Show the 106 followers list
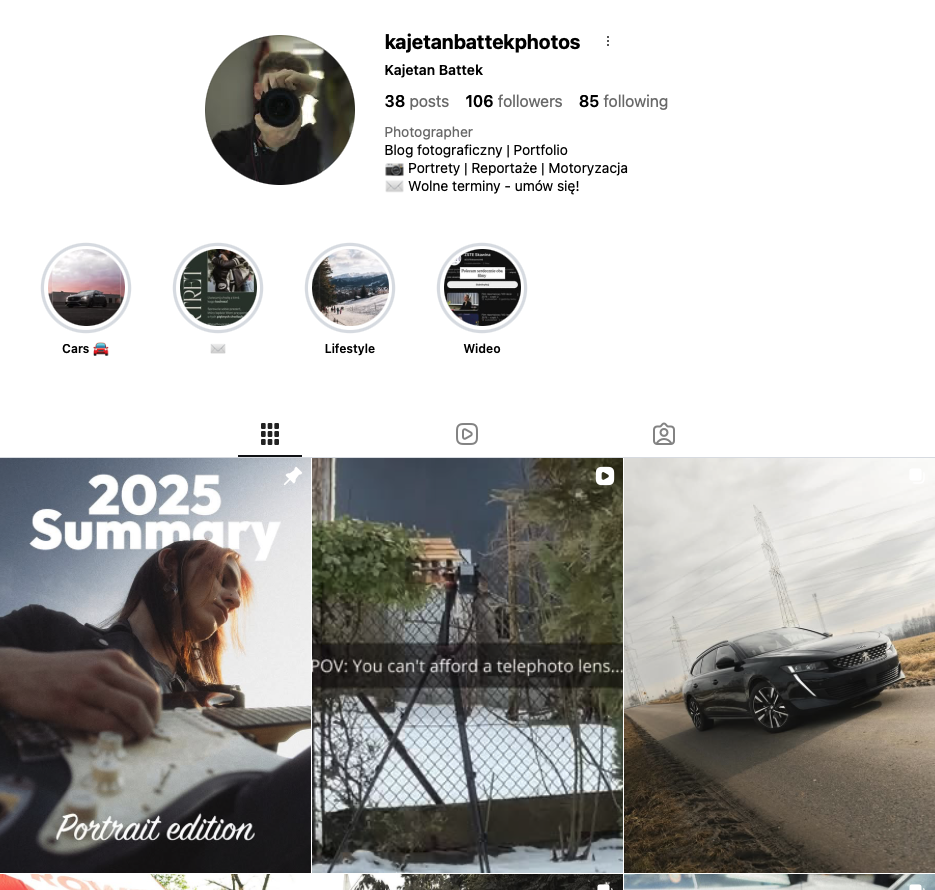935x890 pixels. [x=513, y=101]
